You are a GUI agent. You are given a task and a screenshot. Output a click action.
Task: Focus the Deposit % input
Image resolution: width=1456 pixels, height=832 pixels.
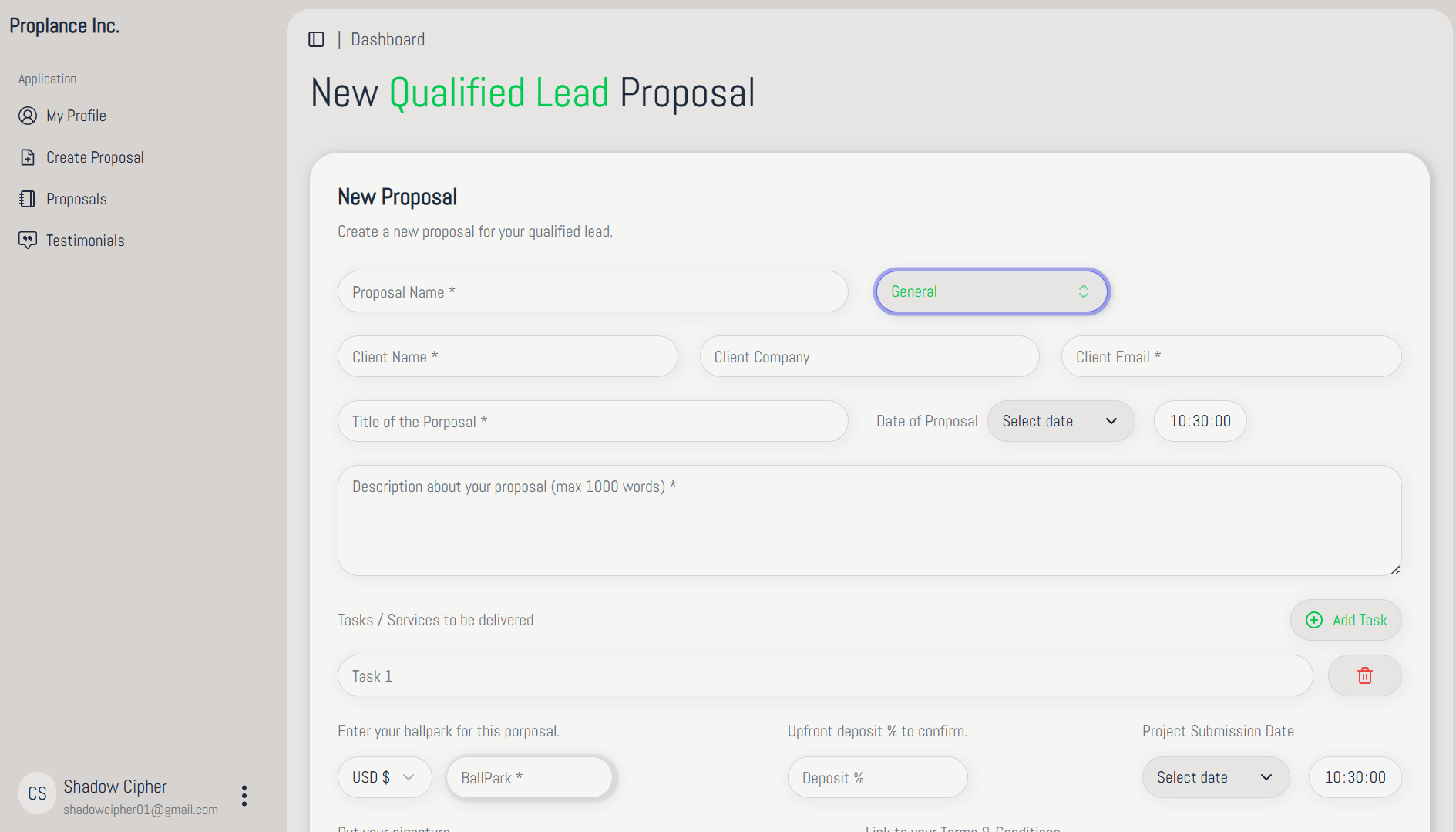pos(877,777)
